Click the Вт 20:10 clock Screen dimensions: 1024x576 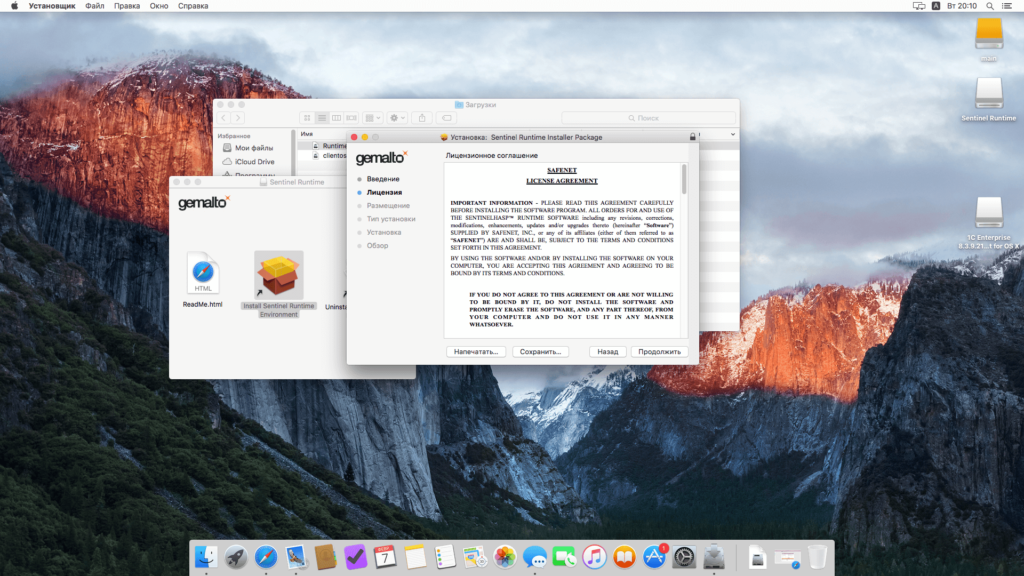(x=962, y=6)
